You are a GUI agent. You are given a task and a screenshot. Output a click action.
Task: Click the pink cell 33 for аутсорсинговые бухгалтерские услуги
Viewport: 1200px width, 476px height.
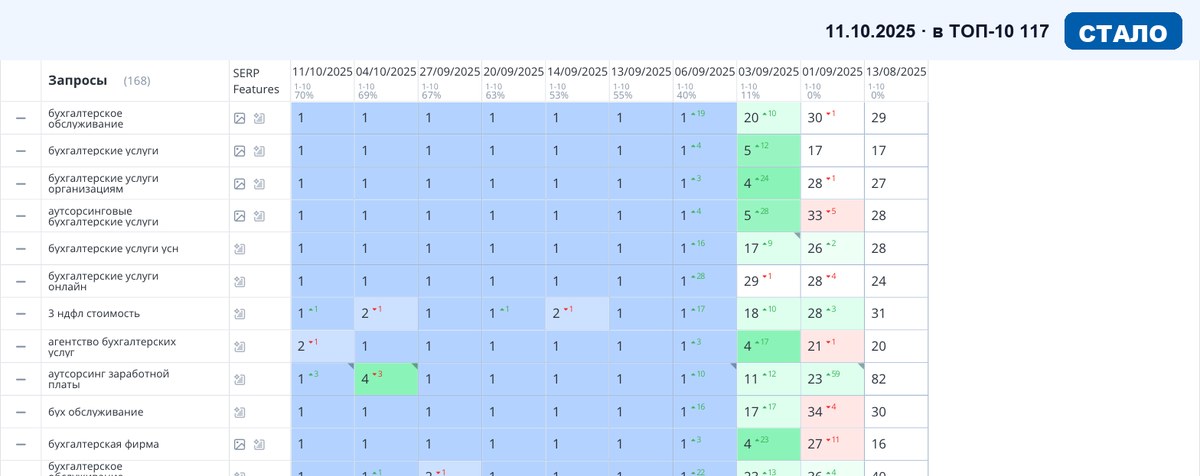(833, 216)
